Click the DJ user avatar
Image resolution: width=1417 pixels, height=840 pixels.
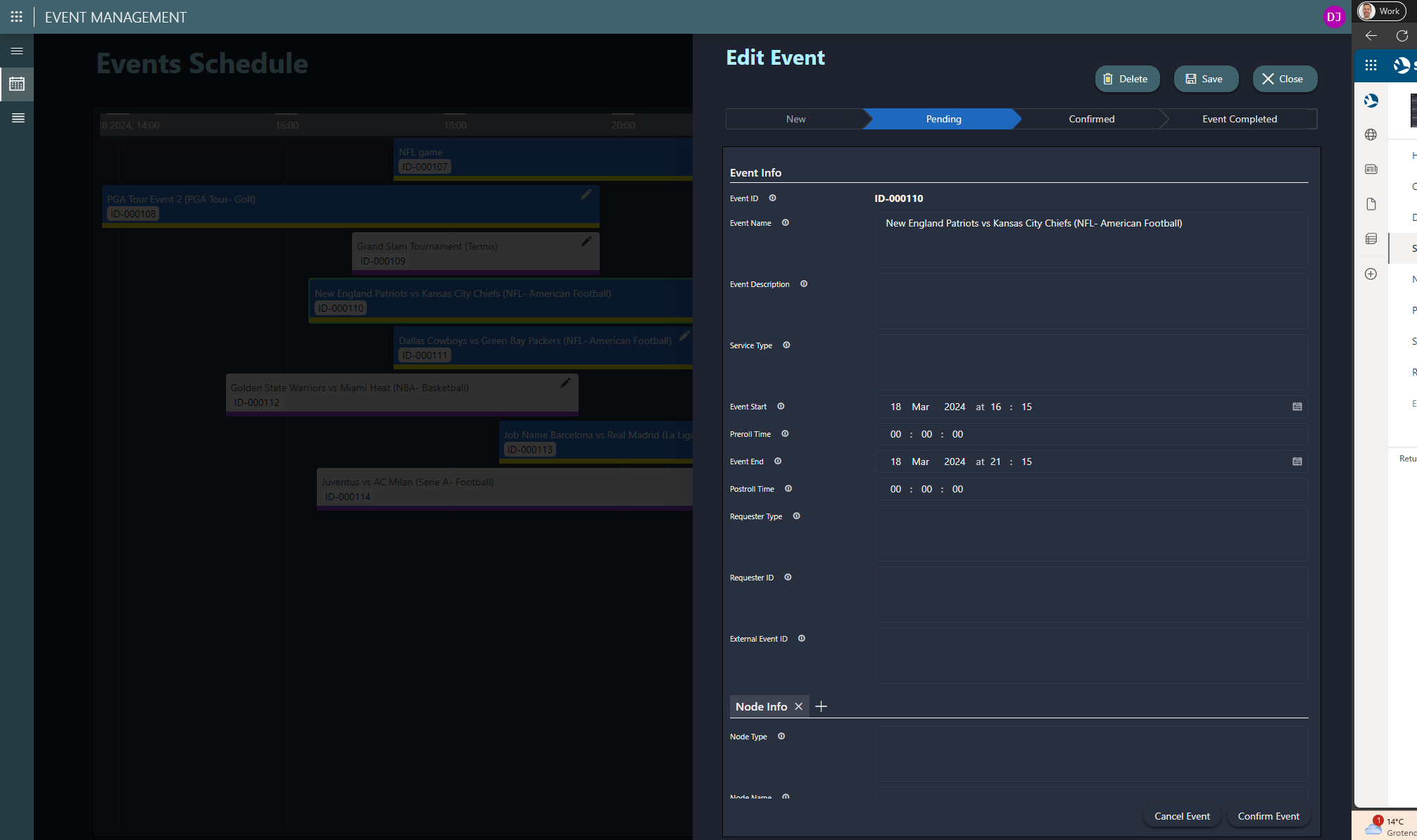pos(1333,17)
